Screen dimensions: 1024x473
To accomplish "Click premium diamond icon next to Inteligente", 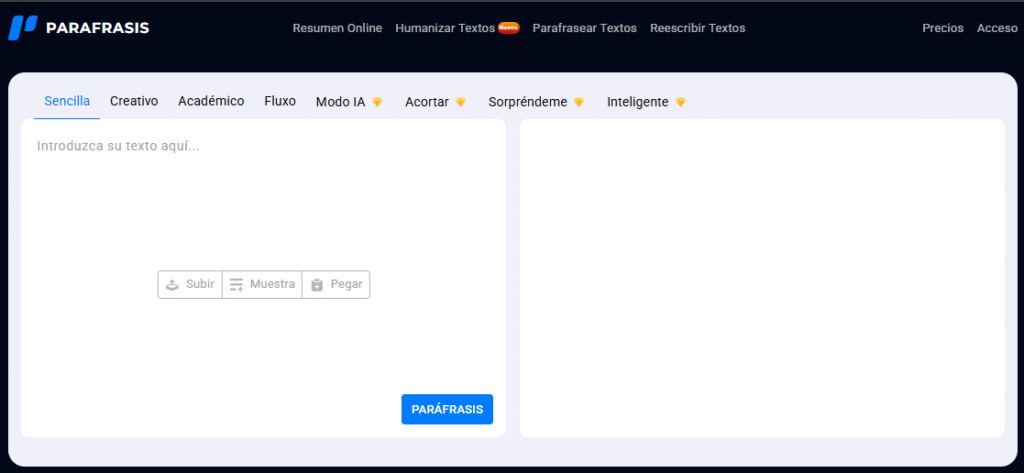I will click(x=681, y=102).
